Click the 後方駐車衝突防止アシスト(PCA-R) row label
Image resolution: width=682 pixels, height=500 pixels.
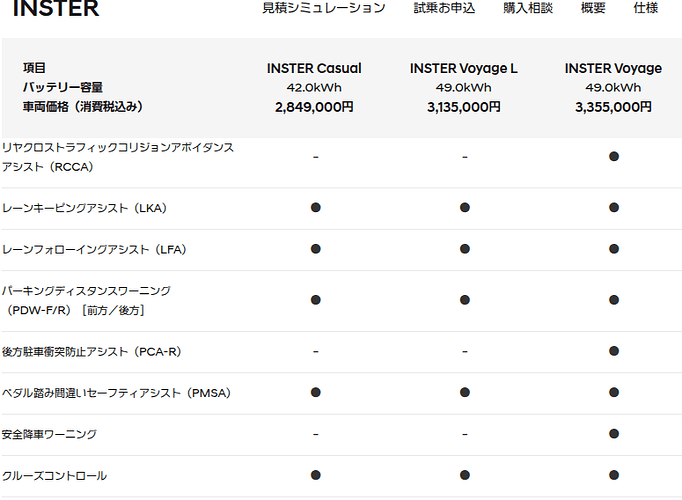91,352
